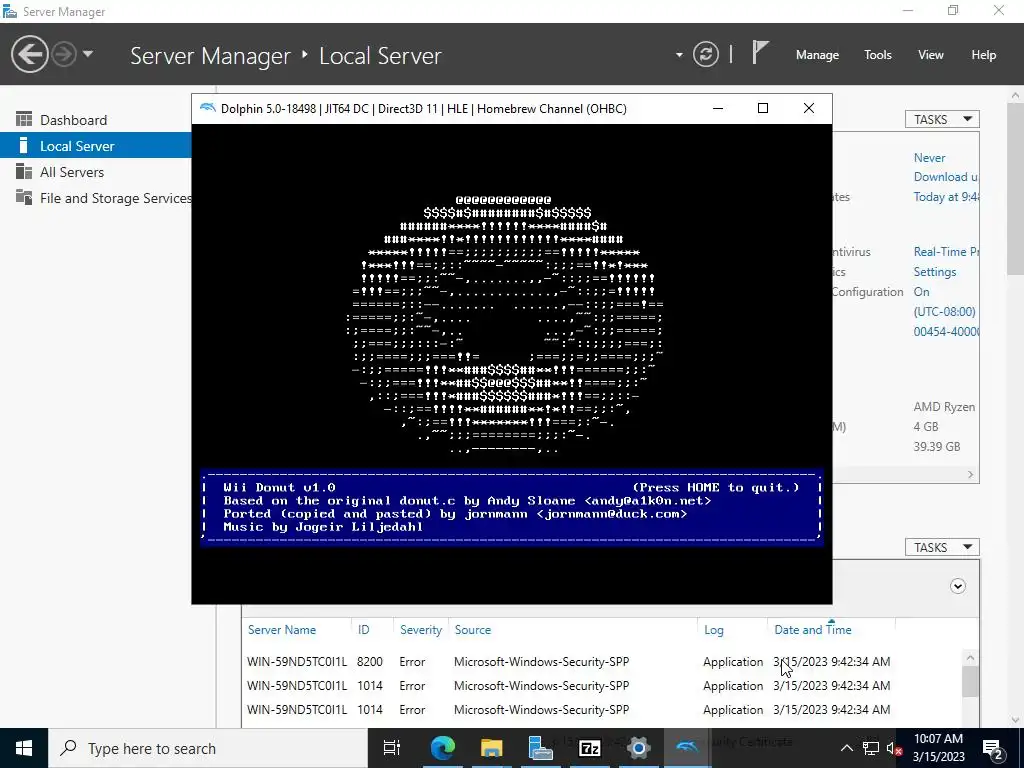Click the events list scrollbar up arrow

click(970, 658)
